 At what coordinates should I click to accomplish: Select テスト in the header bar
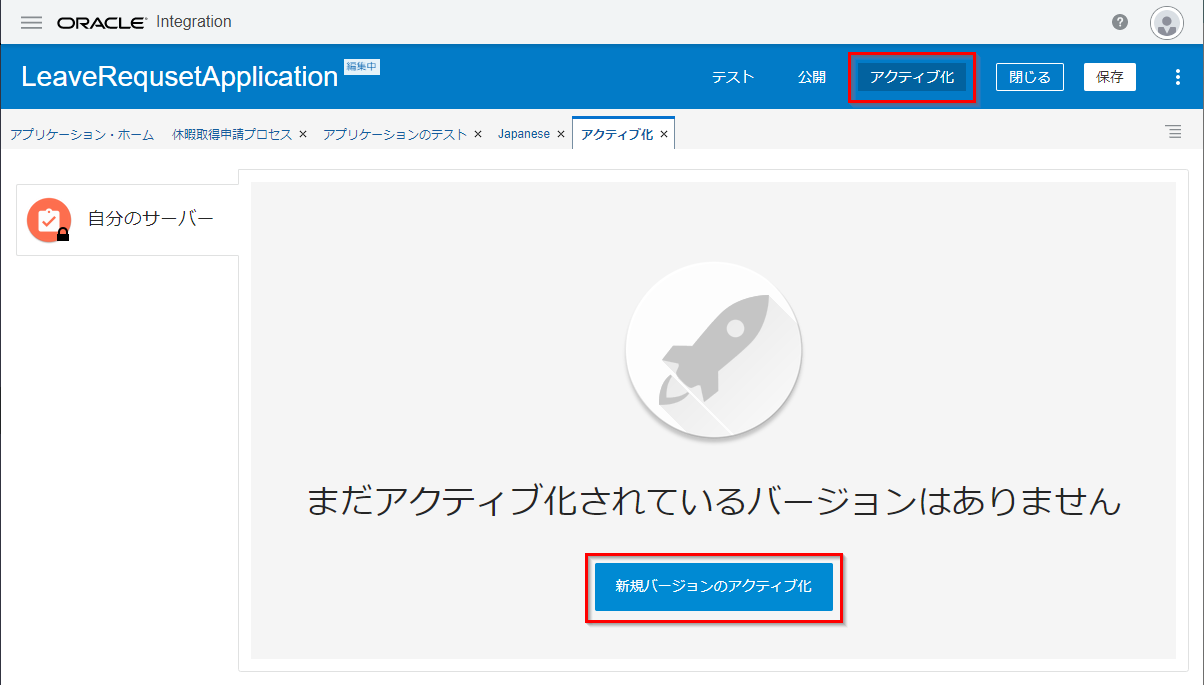coord(733,77)
